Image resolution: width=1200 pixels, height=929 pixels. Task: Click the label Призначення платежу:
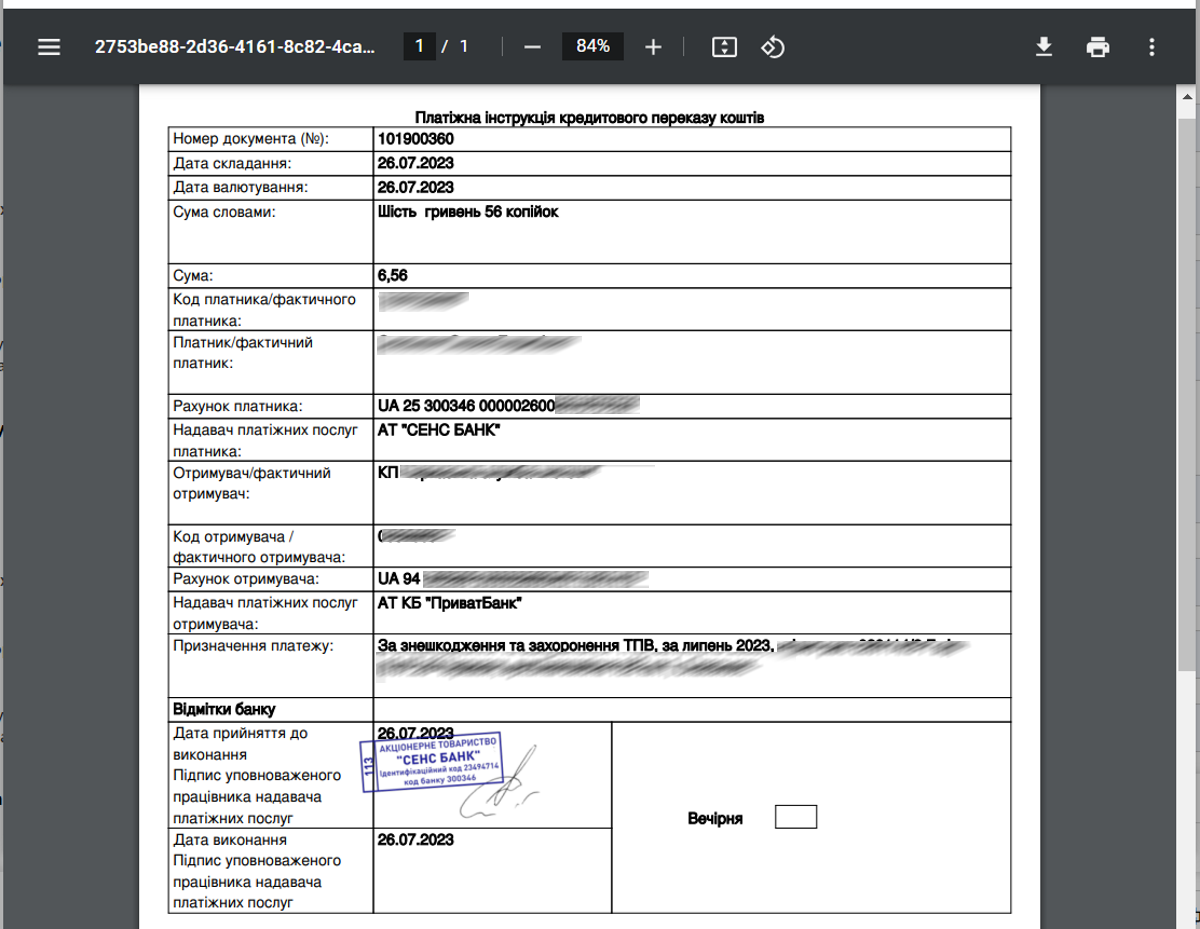(x=253, y=645)
